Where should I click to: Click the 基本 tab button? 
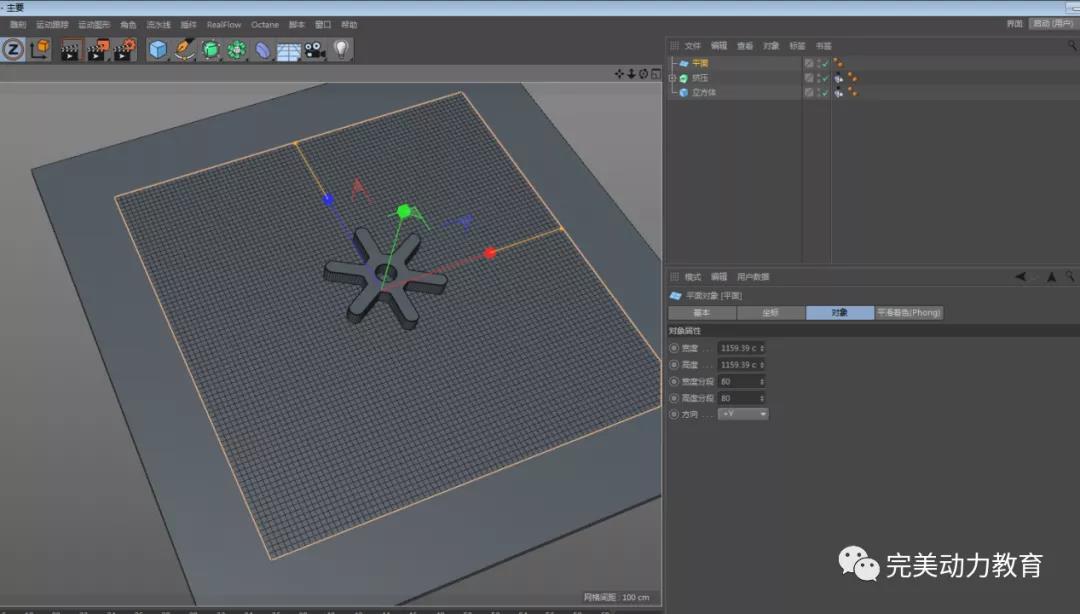tap(702, 313)
